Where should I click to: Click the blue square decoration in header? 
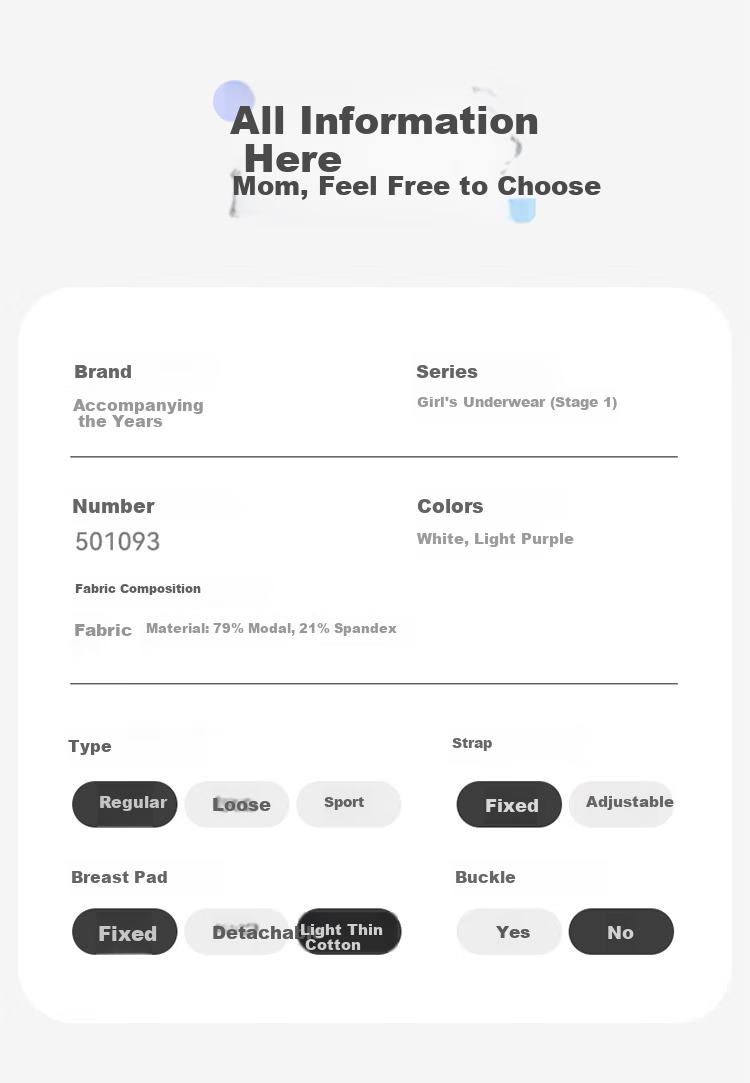[x=522, y=210]
